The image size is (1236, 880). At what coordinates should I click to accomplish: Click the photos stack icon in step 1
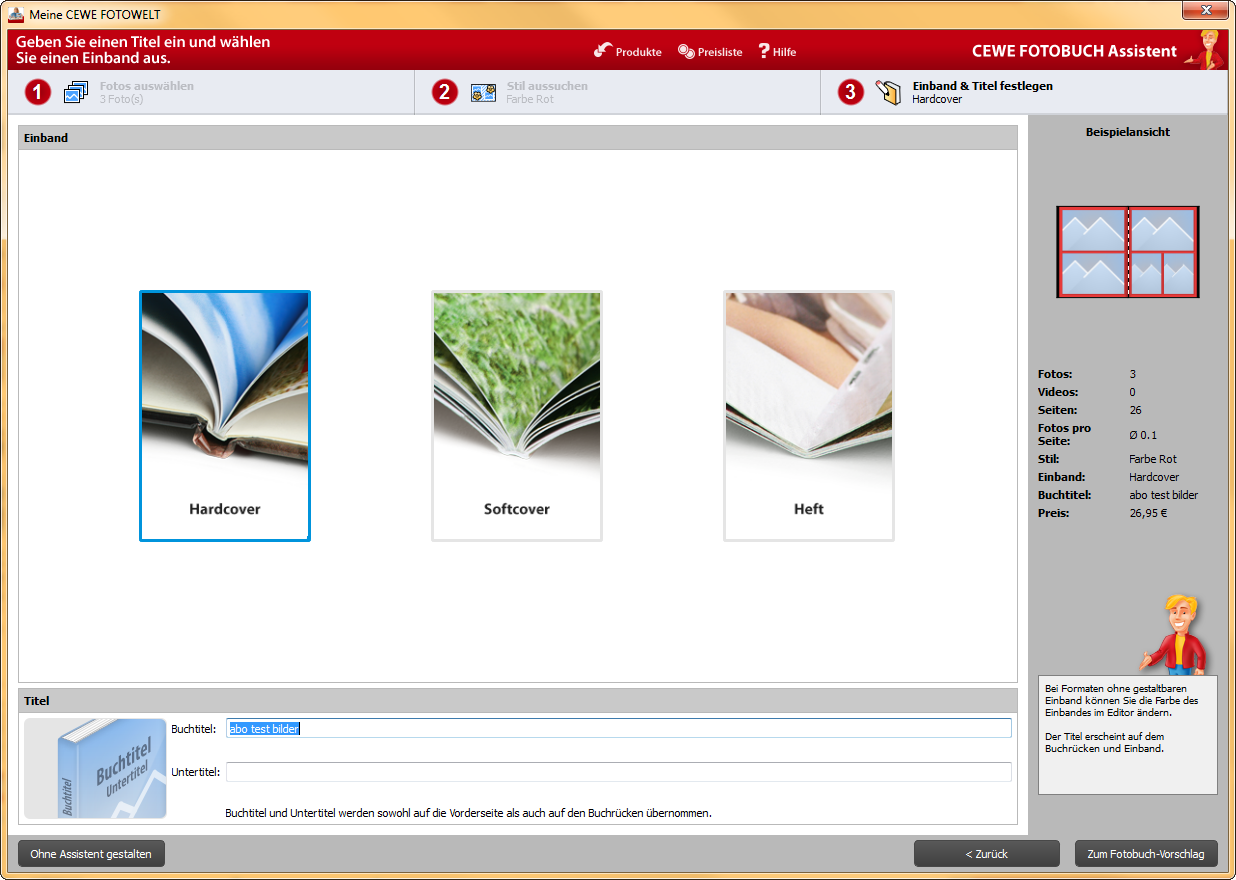click(x=76, y=93)
